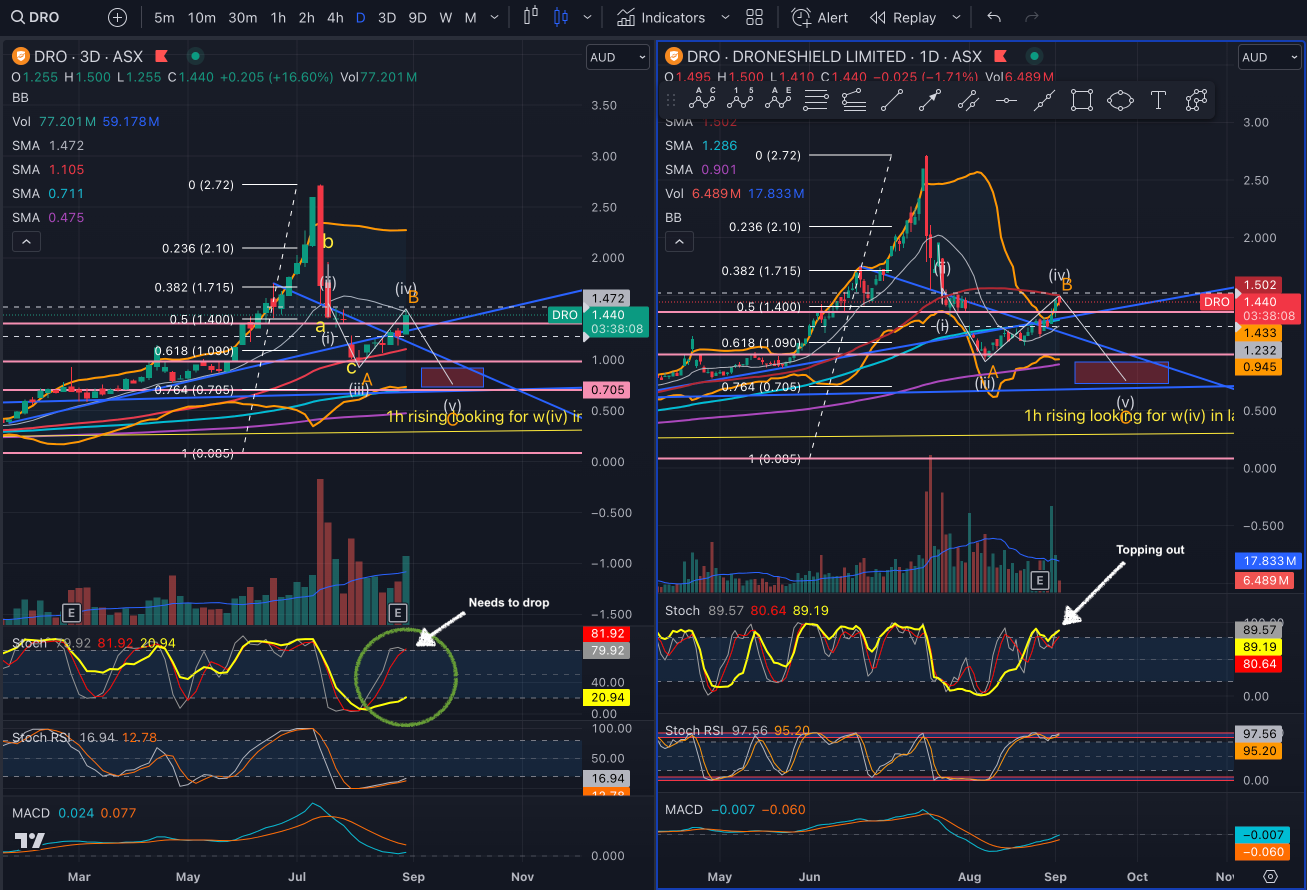Open AUD currency dropdown on 3D chart
This screenshot has height=890, width=1307.
pos(618,57)
